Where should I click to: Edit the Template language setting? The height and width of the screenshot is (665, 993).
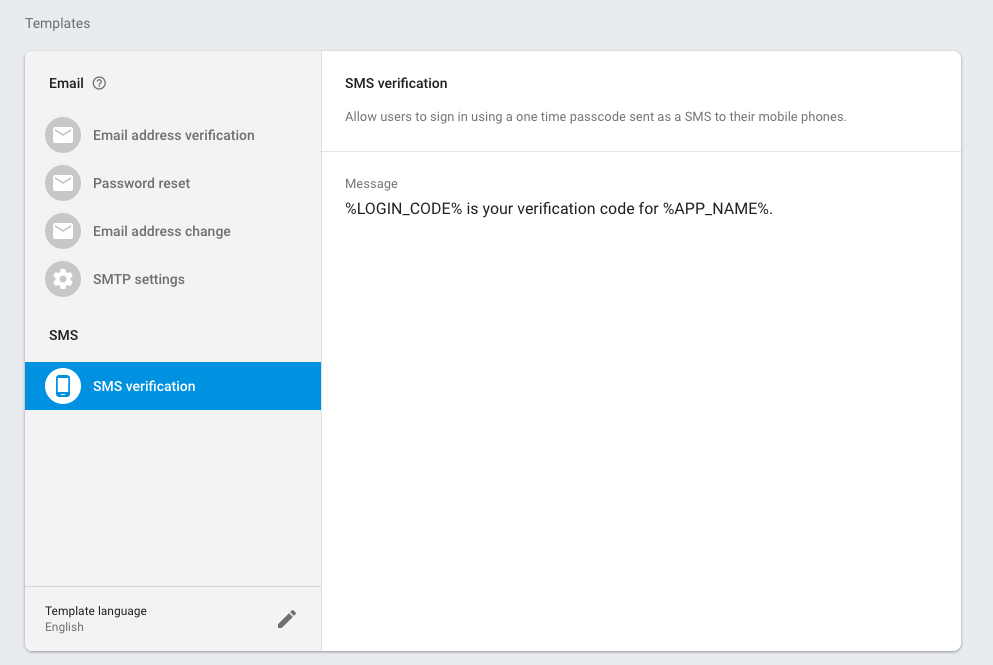(x=95, y=611)
